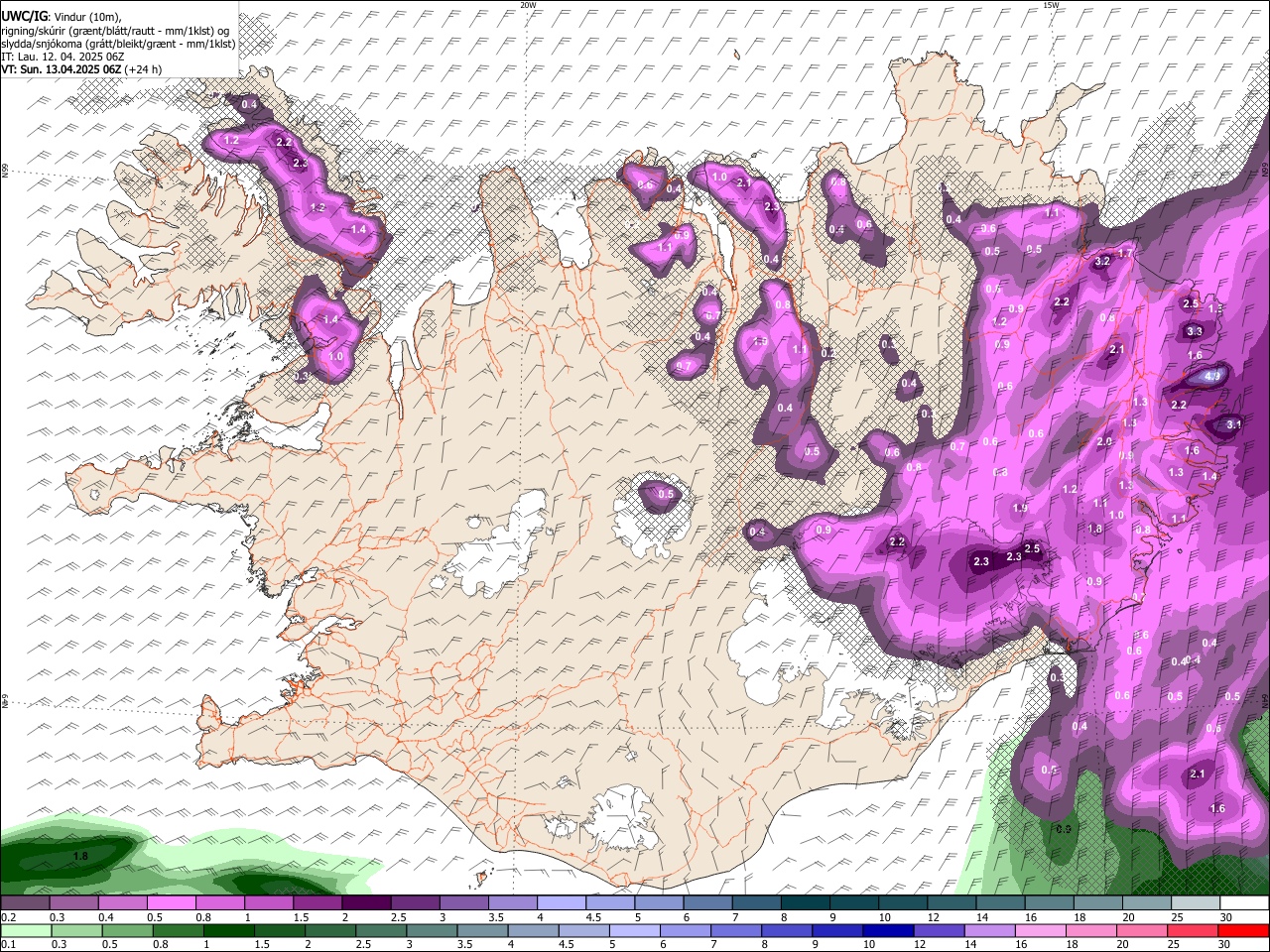Click the 3.3 snowfall value label

1195,331
